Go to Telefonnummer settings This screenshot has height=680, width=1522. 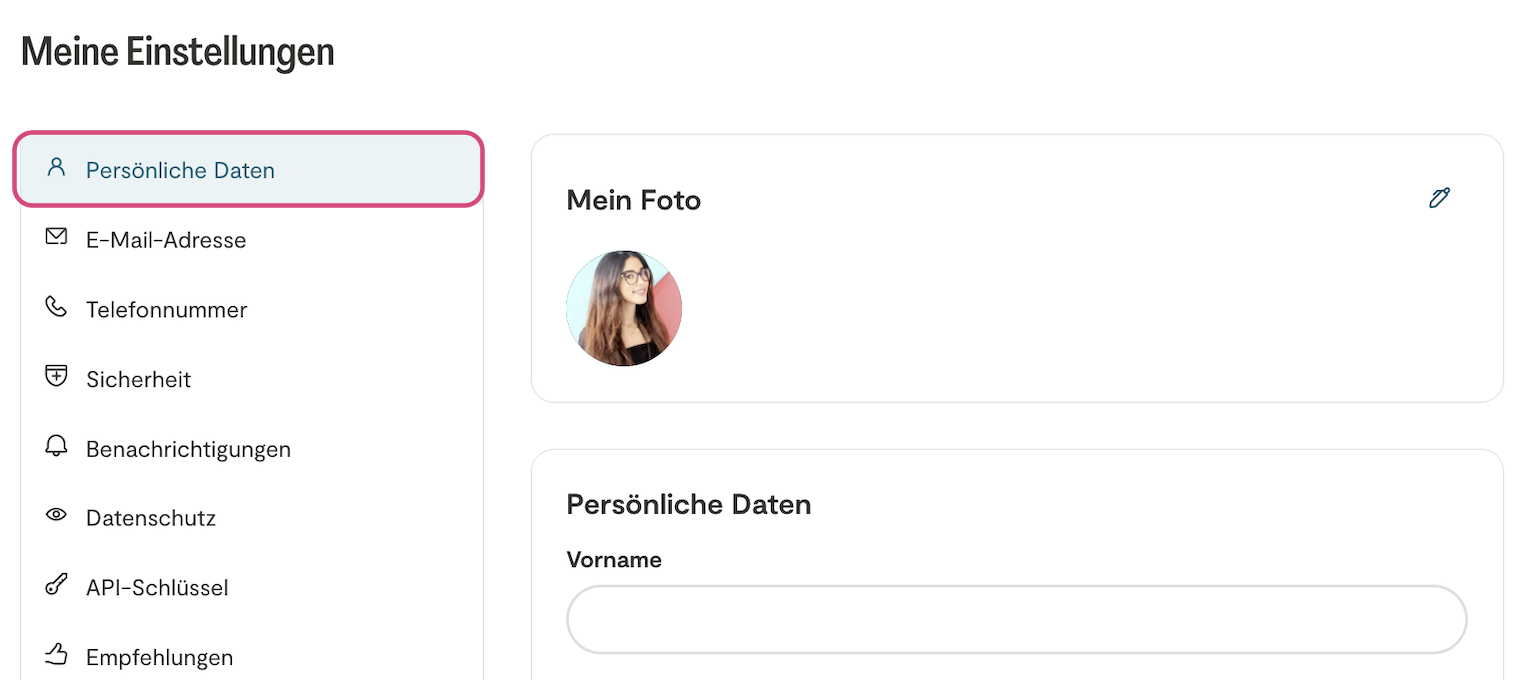(x=167, y=310)
